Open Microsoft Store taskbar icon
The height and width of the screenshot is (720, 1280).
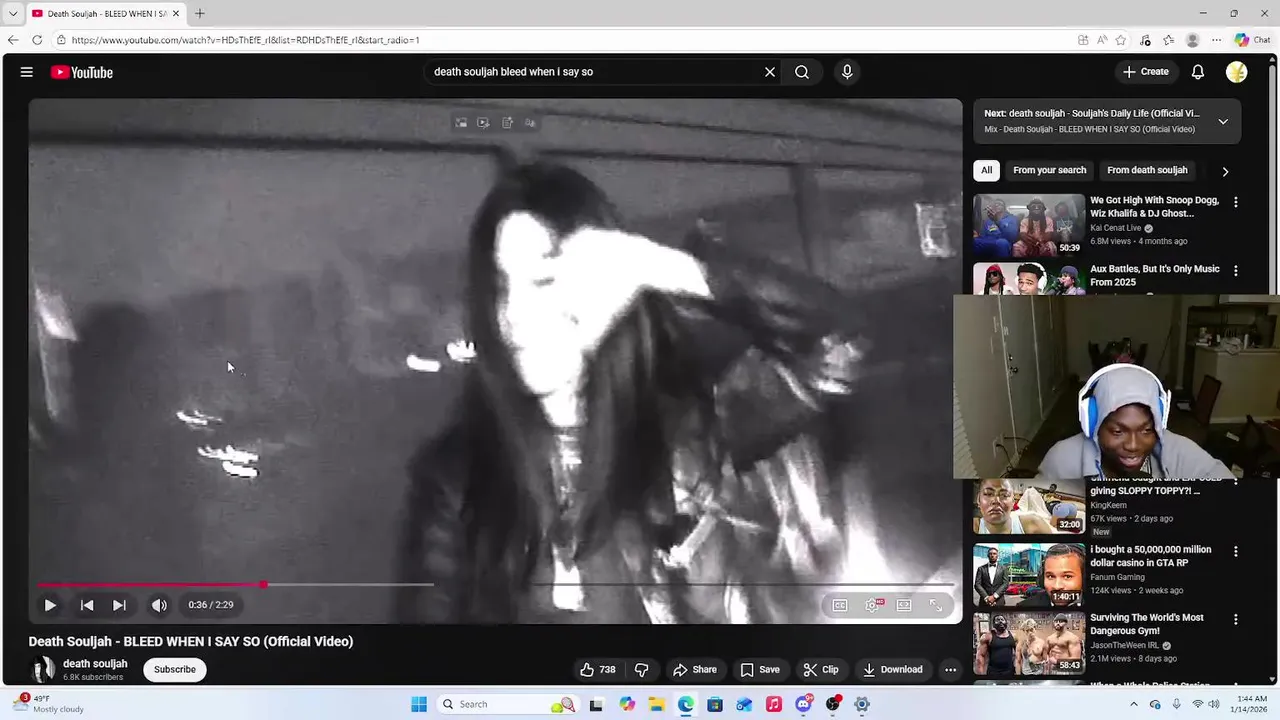tap(715, 704)
